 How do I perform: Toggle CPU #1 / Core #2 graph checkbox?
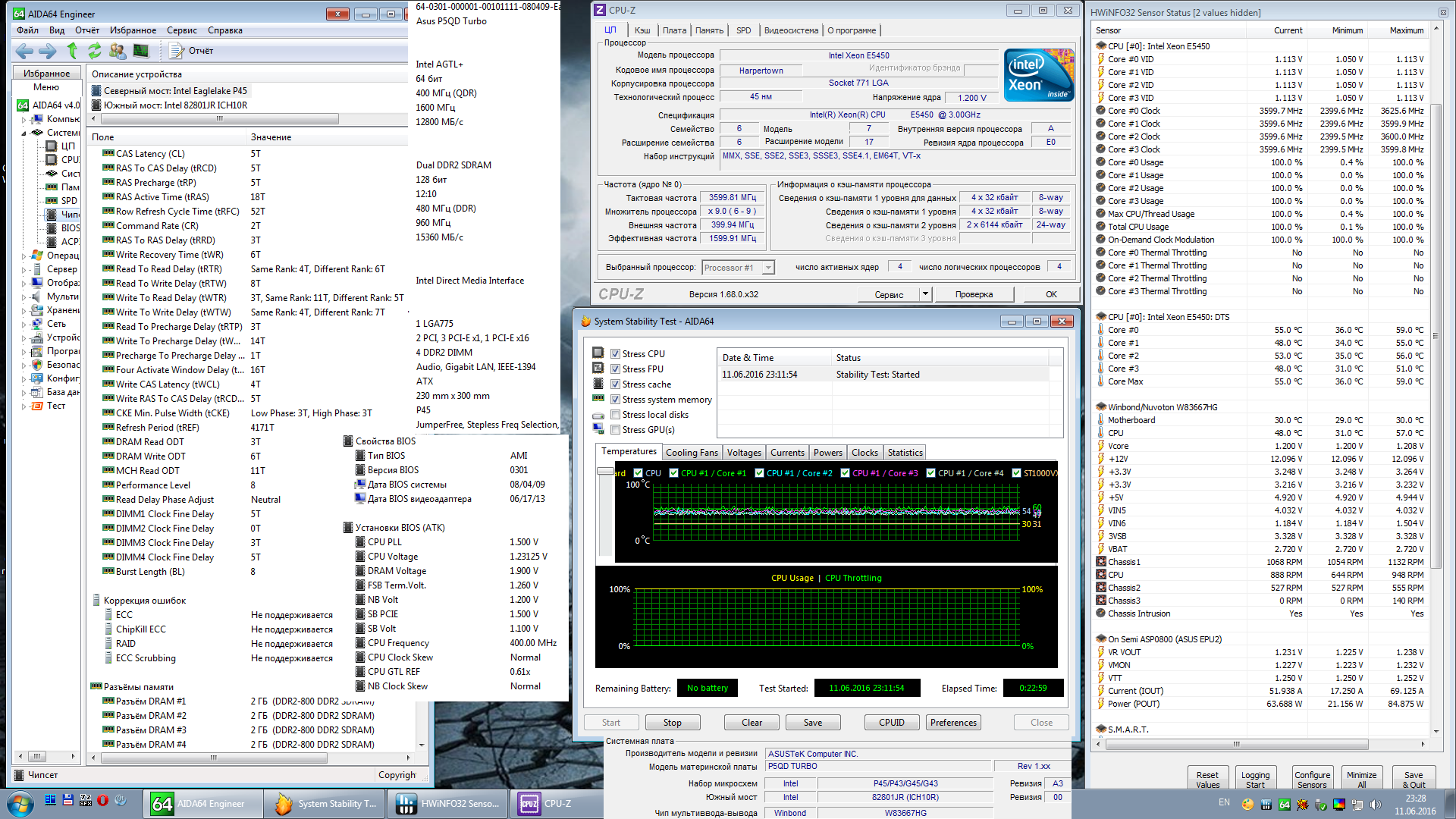(x=759, y=473)
